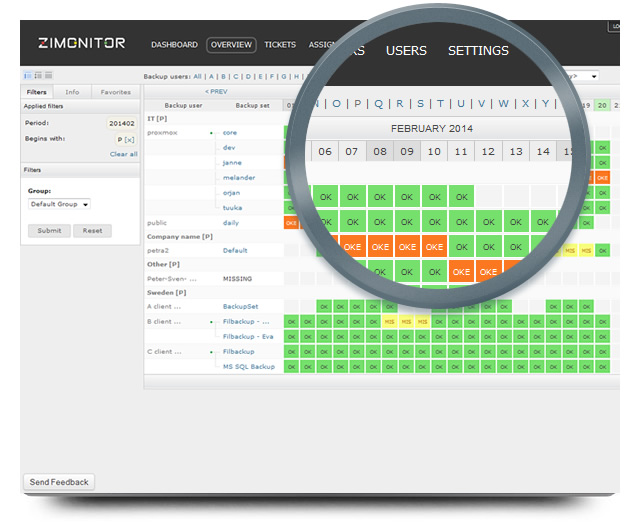
Task: Select the second list view mode icon
Action: 37,75
